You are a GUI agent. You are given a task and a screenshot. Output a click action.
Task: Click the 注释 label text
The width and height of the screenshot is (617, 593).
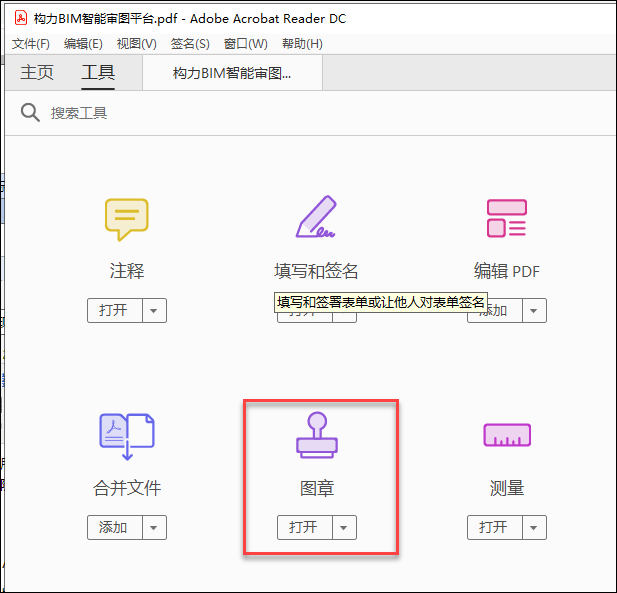[x=127, y=271]
